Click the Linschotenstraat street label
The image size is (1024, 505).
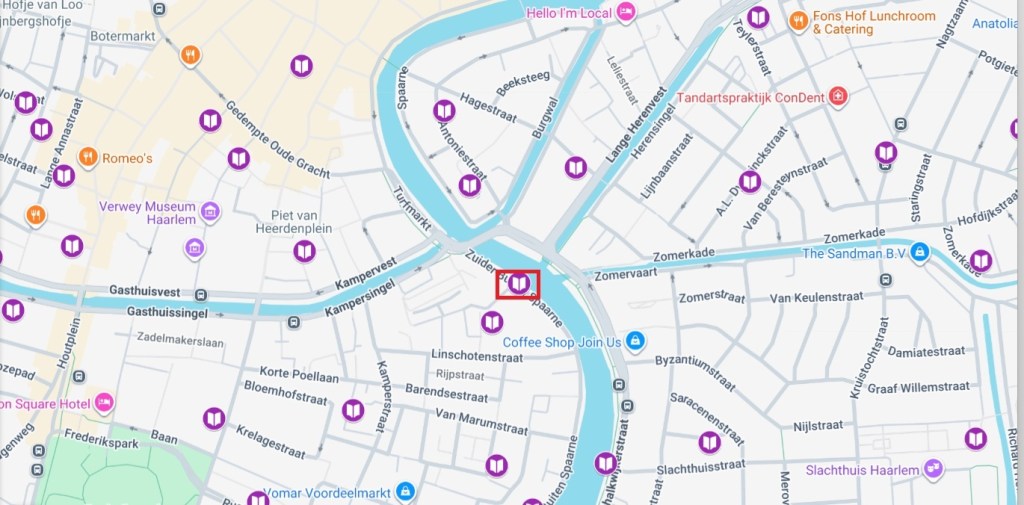(477, 357)
